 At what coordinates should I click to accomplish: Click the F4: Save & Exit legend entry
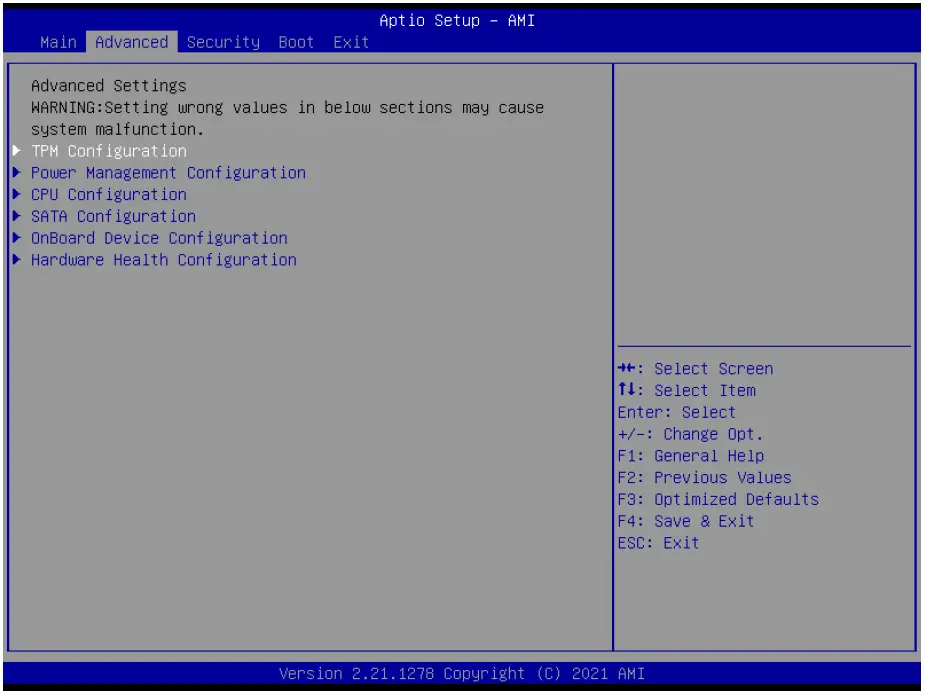coord(687,520)
